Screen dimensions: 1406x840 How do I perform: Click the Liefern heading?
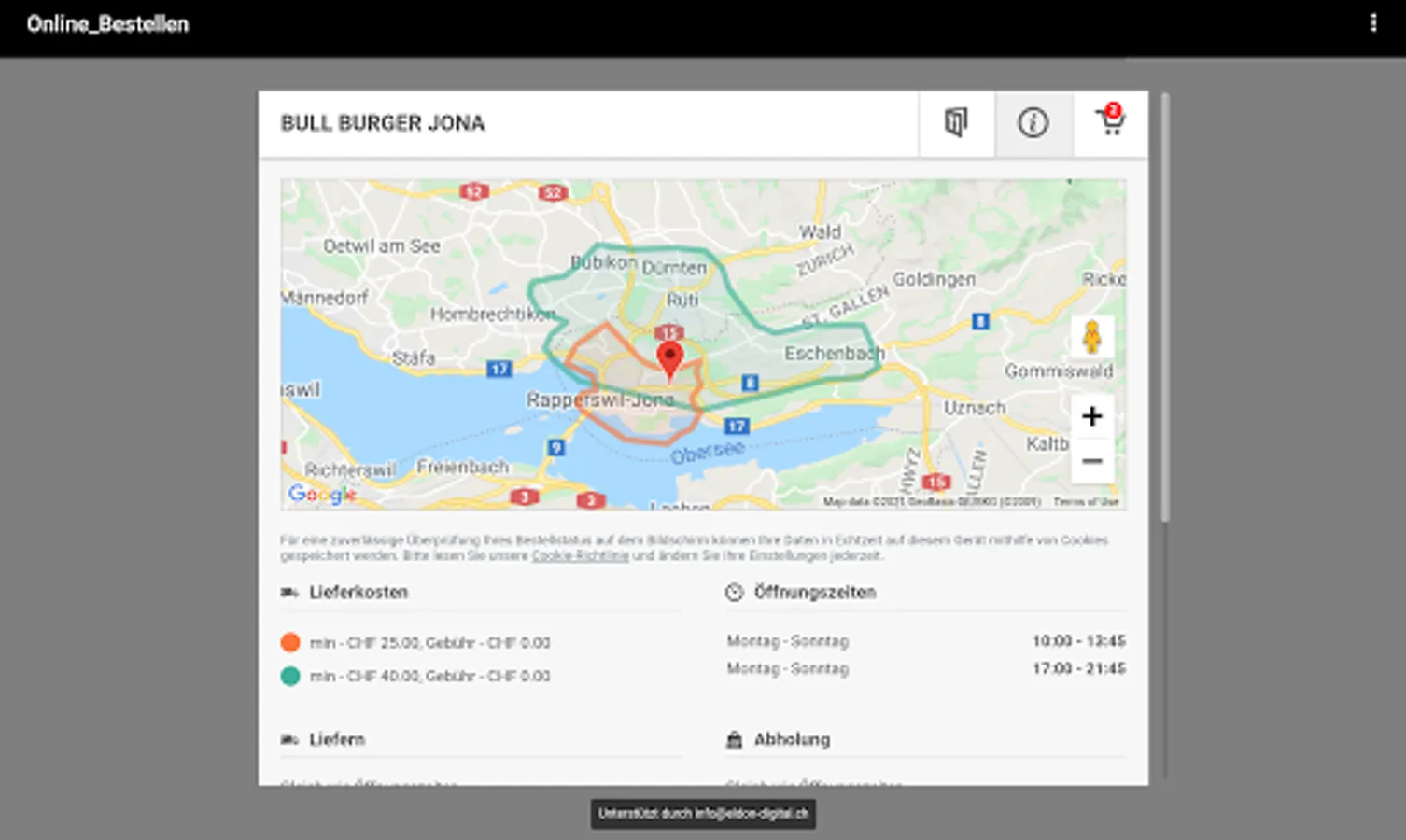tap(337, 739)
